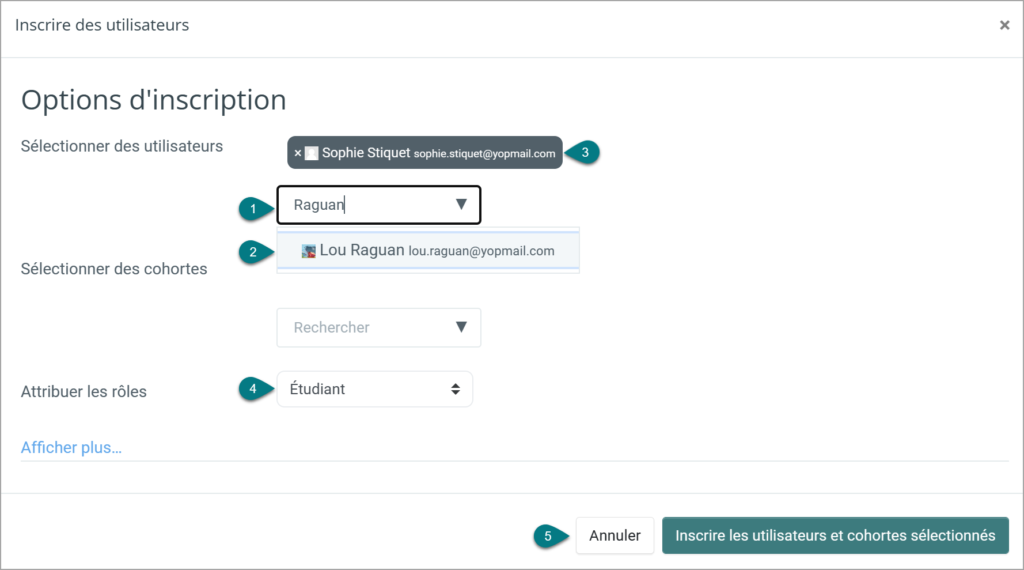
Task: Expand the user search dropdown arrow
Action: [461, 204]
